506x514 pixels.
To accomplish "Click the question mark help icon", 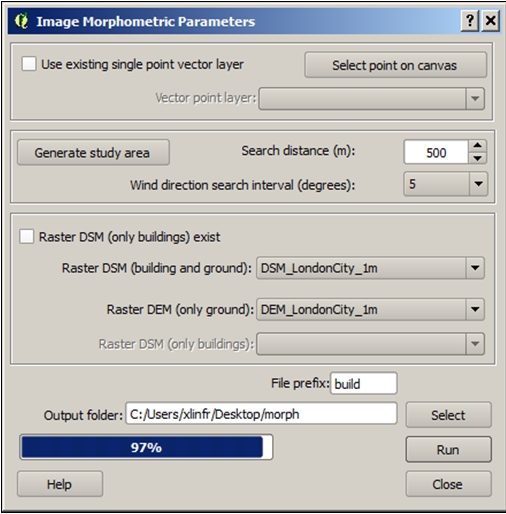I will (470, 21).
